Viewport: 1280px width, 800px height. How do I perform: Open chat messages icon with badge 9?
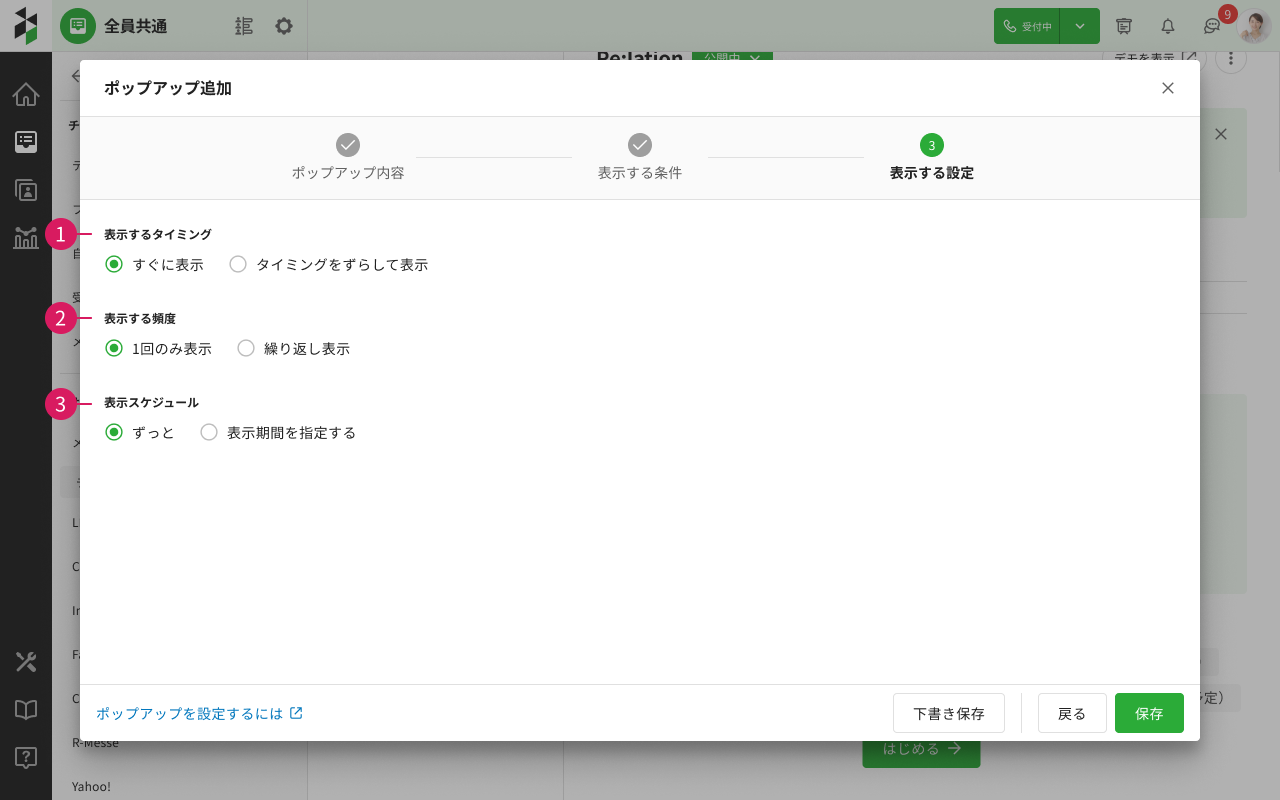click(1212, 26)
